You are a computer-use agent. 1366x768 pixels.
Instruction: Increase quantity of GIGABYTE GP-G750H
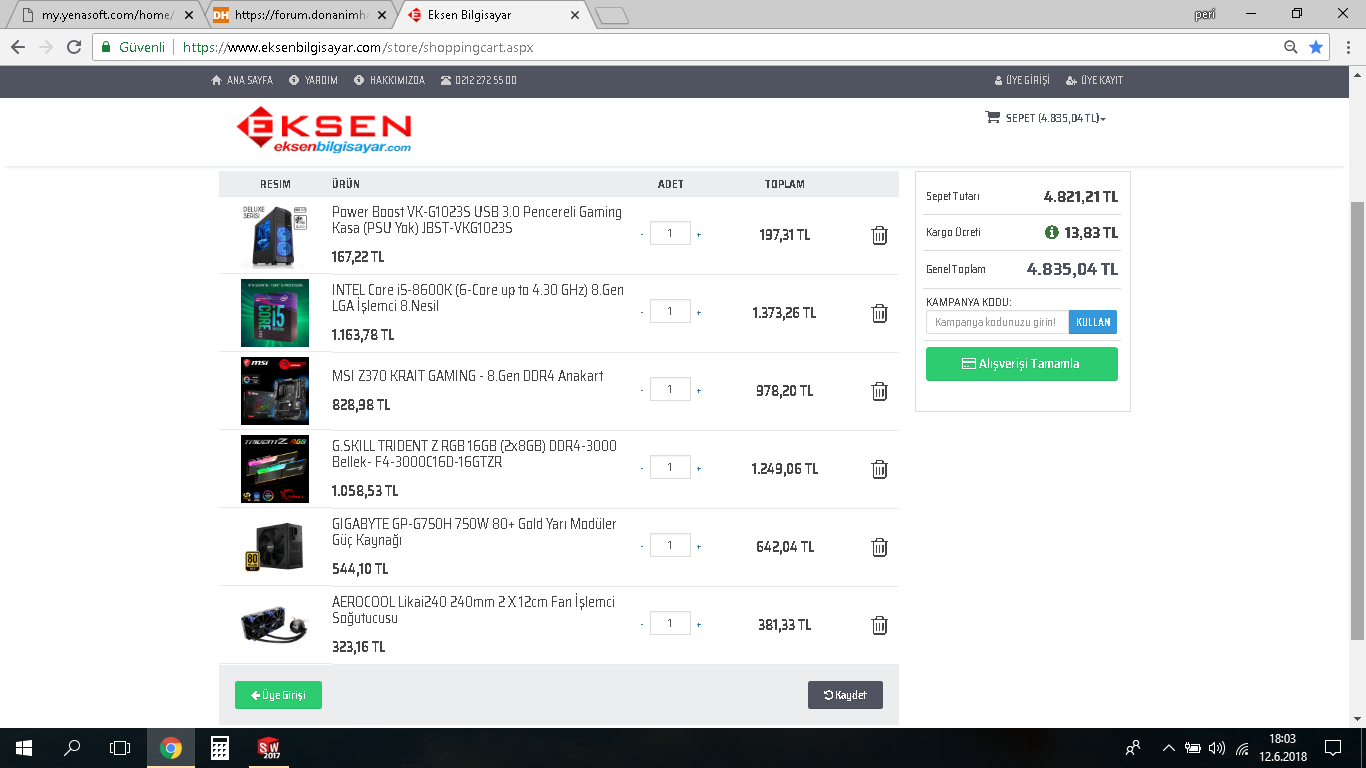(699, 547)
